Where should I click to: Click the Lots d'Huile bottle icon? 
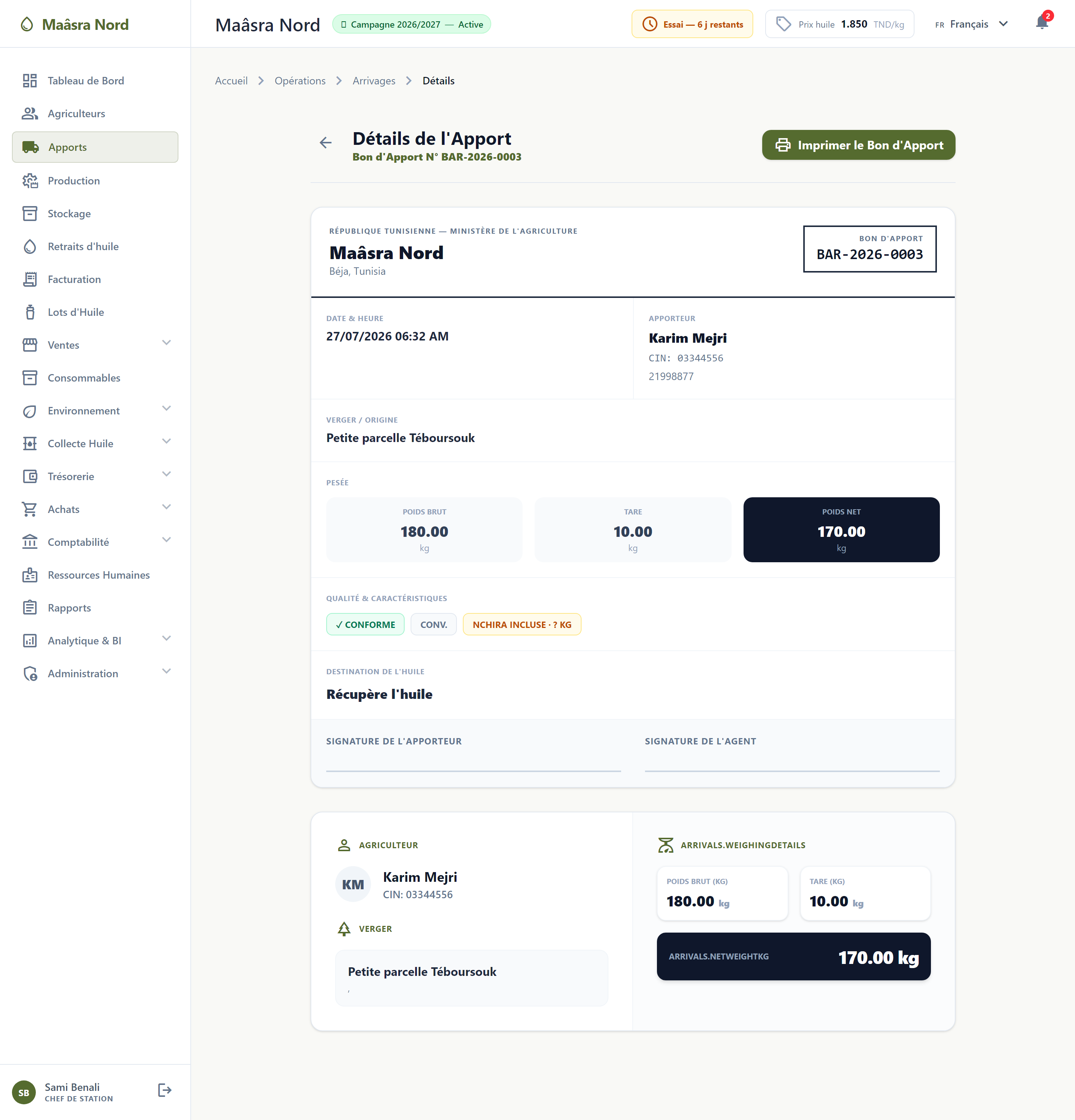pos(30,312)
